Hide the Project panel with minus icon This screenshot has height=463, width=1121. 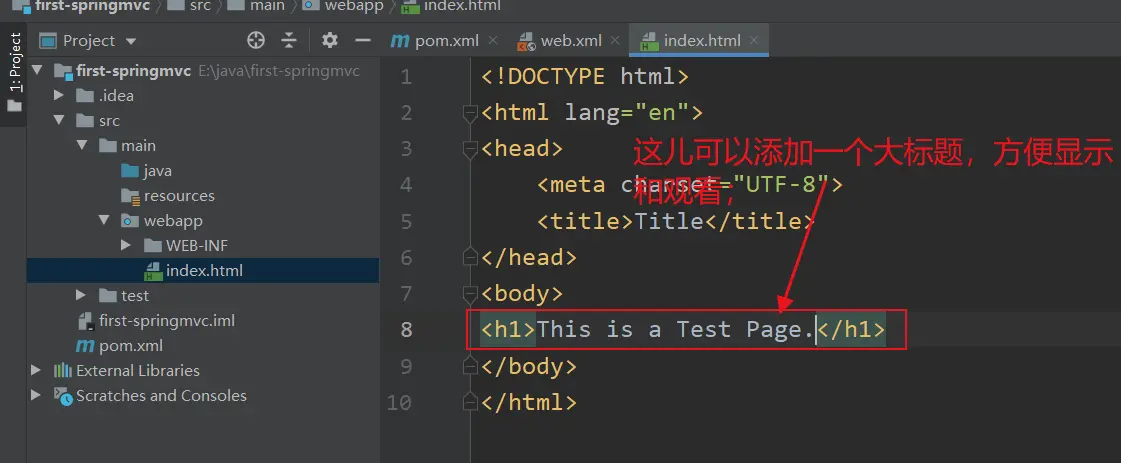coord(363,41)
